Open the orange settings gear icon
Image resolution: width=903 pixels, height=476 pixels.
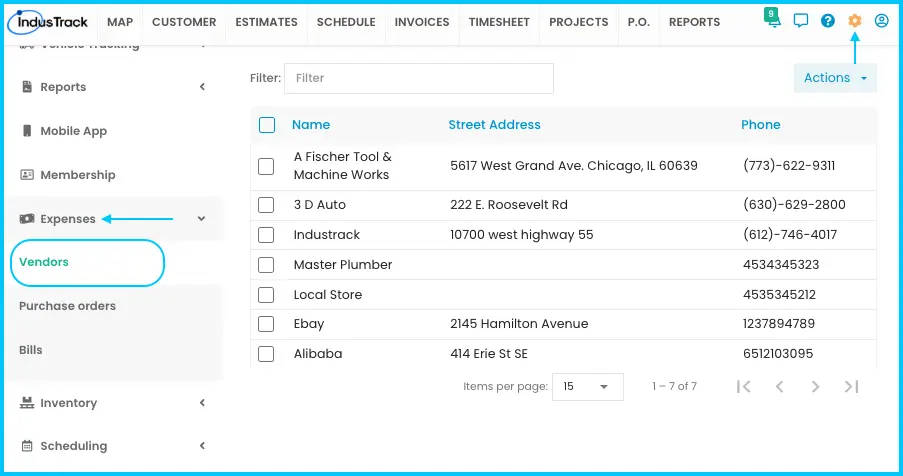[x=855, y=21]
